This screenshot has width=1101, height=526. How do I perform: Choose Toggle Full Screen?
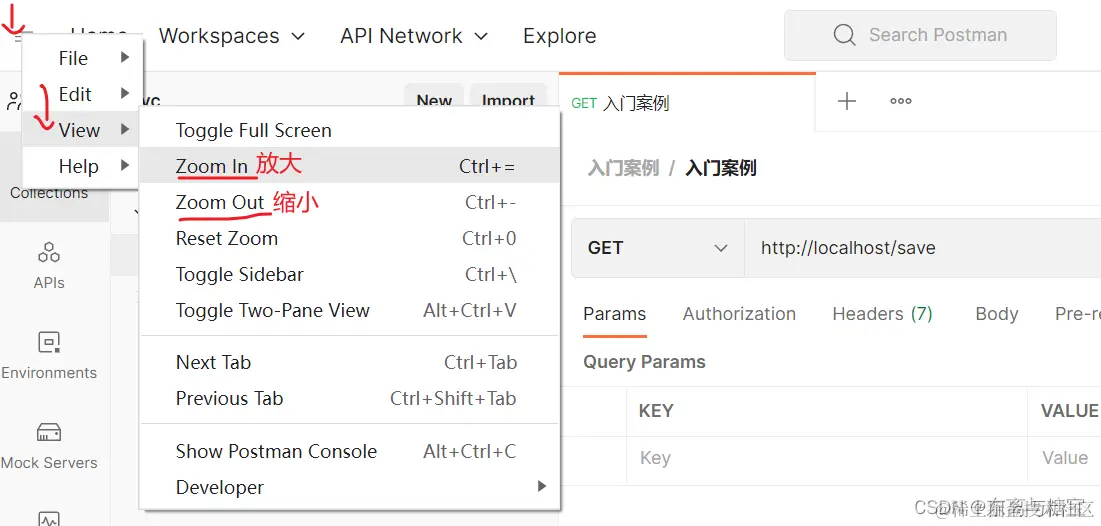point(350,131)
